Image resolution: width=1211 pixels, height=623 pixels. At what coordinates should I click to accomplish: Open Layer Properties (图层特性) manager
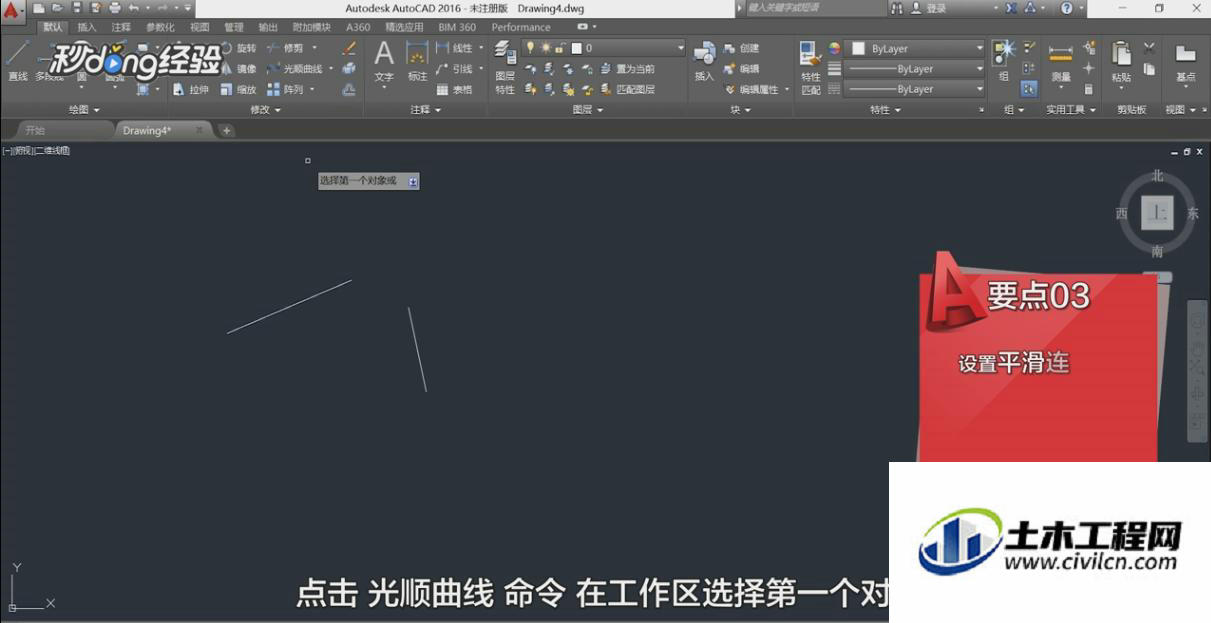tap(505, 68)
